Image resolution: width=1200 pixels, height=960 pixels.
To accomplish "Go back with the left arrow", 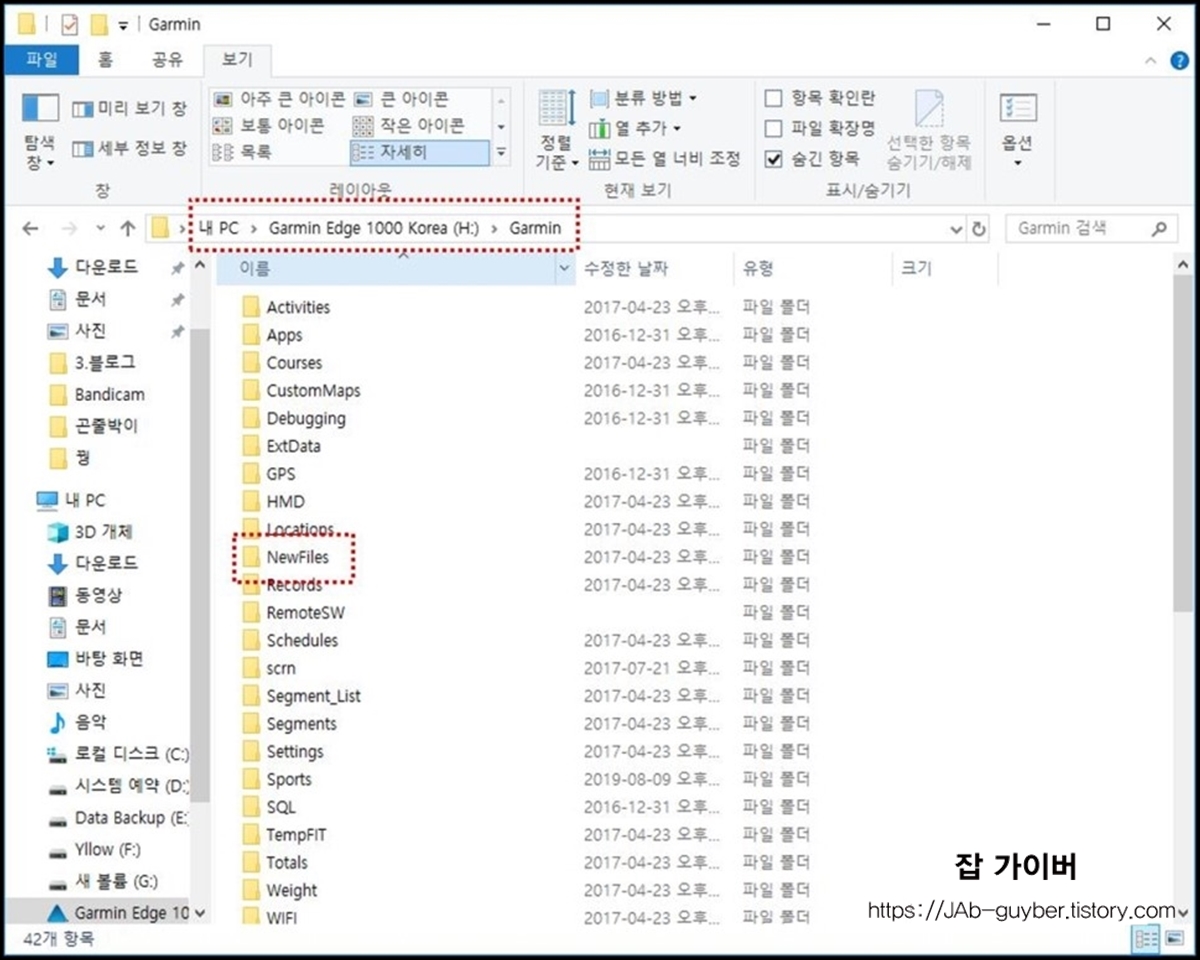I will (30, 228).
